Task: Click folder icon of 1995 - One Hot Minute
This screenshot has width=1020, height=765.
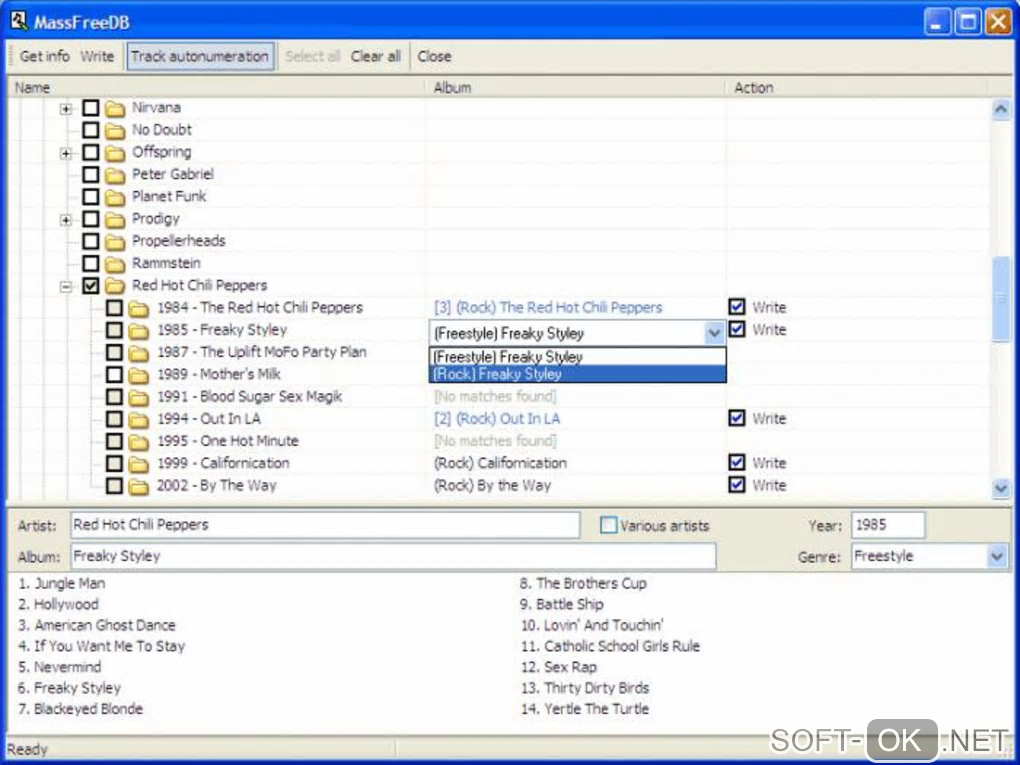Action: coord(138,441)
